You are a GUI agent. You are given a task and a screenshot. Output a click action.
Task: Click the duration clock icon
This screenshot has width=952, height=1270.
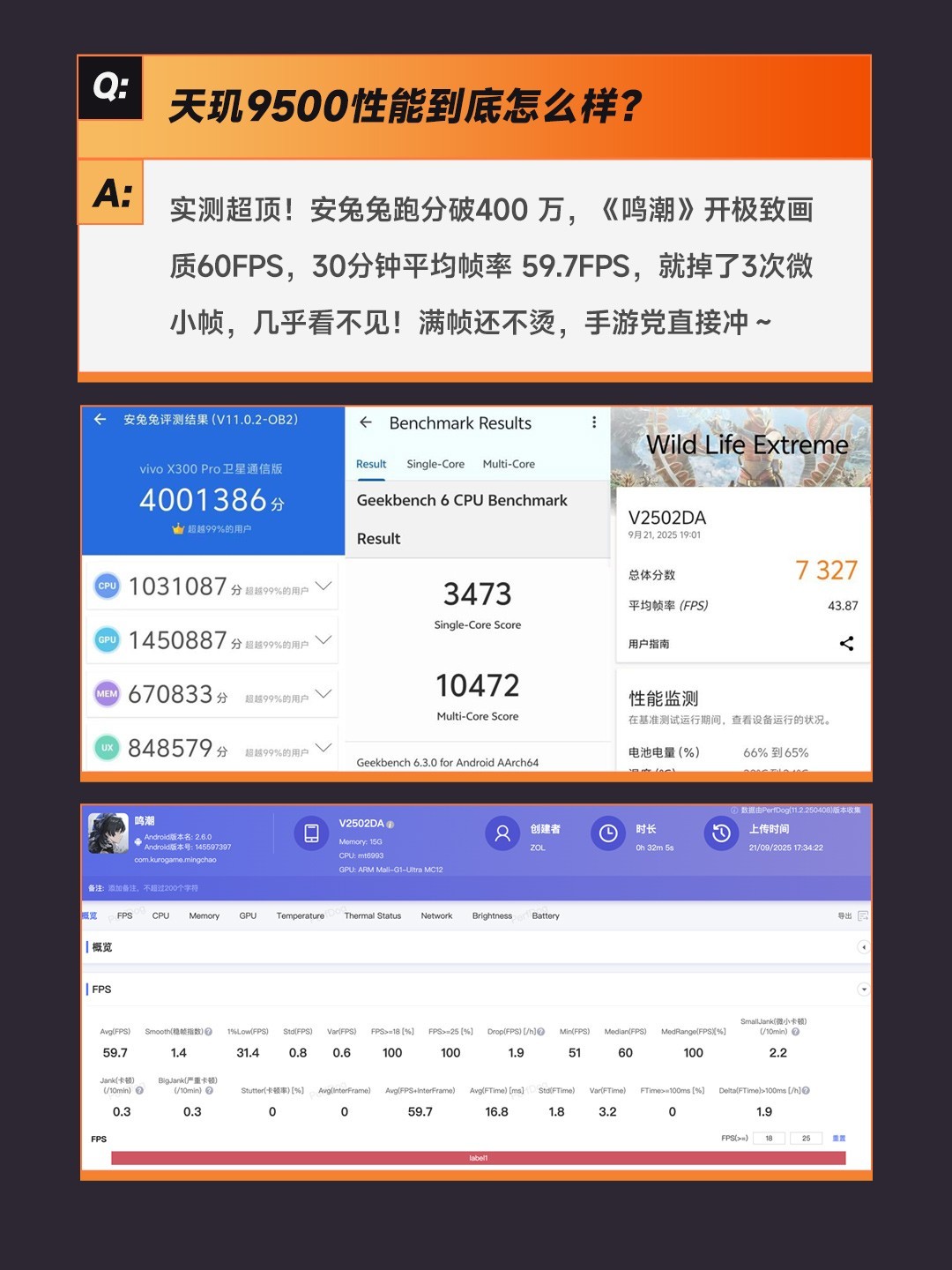(x=608, y=833)
